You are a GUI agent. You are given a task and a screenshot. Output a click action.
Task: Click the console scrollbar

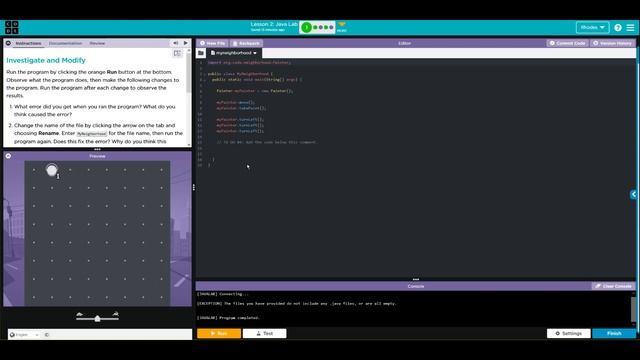click(633, 308)
